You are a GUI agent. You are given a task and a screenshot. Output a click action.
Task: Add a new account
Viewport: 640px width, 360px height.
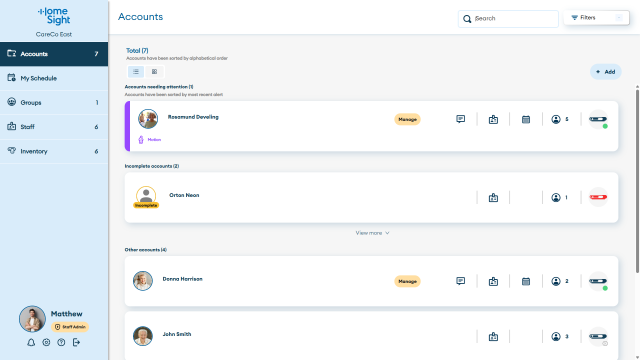pos(605,72)
